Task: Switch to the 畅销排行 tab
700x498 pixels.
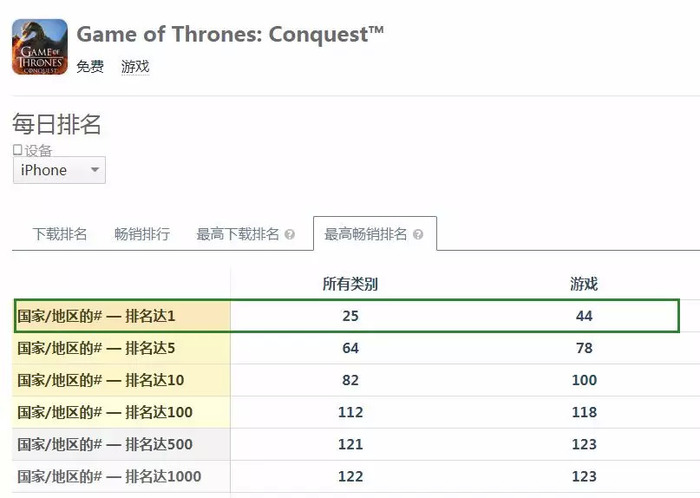Action: [x=142, y=234]
